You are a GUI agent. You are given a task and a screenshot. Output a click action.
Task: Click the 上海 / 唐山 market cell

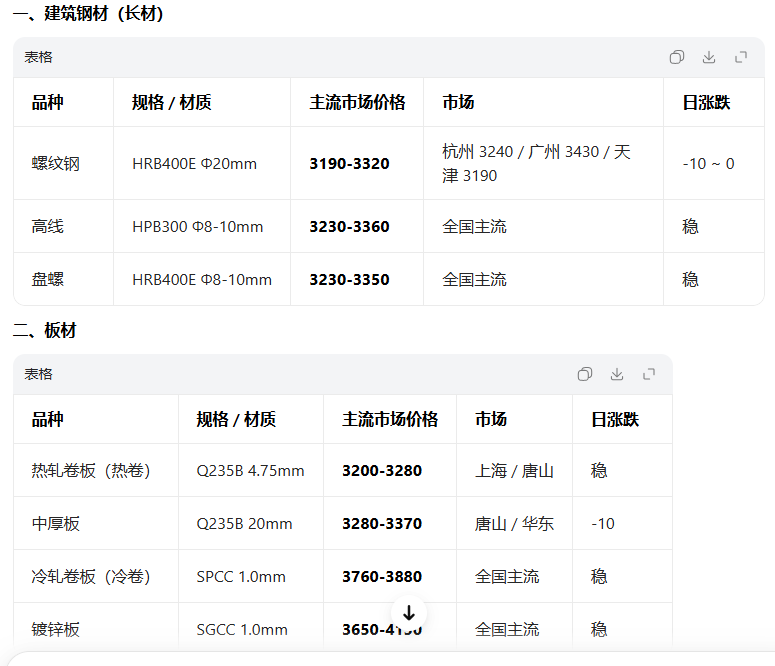(514, 470)
